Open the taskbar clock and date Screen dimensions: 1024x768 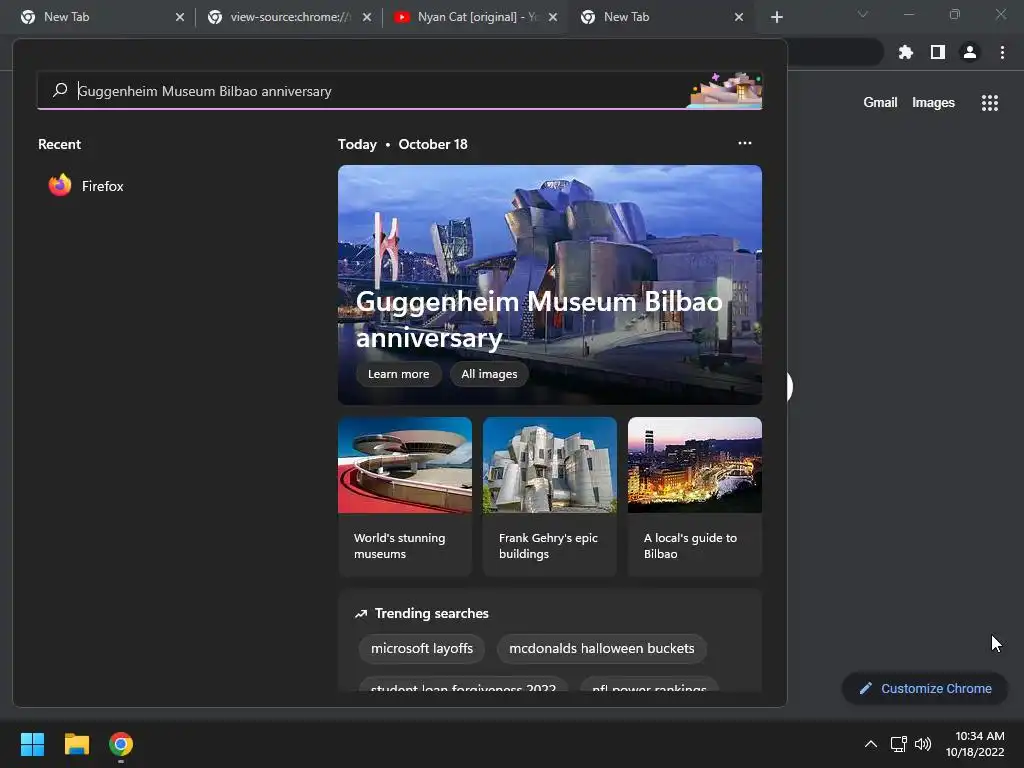point(975,744)
